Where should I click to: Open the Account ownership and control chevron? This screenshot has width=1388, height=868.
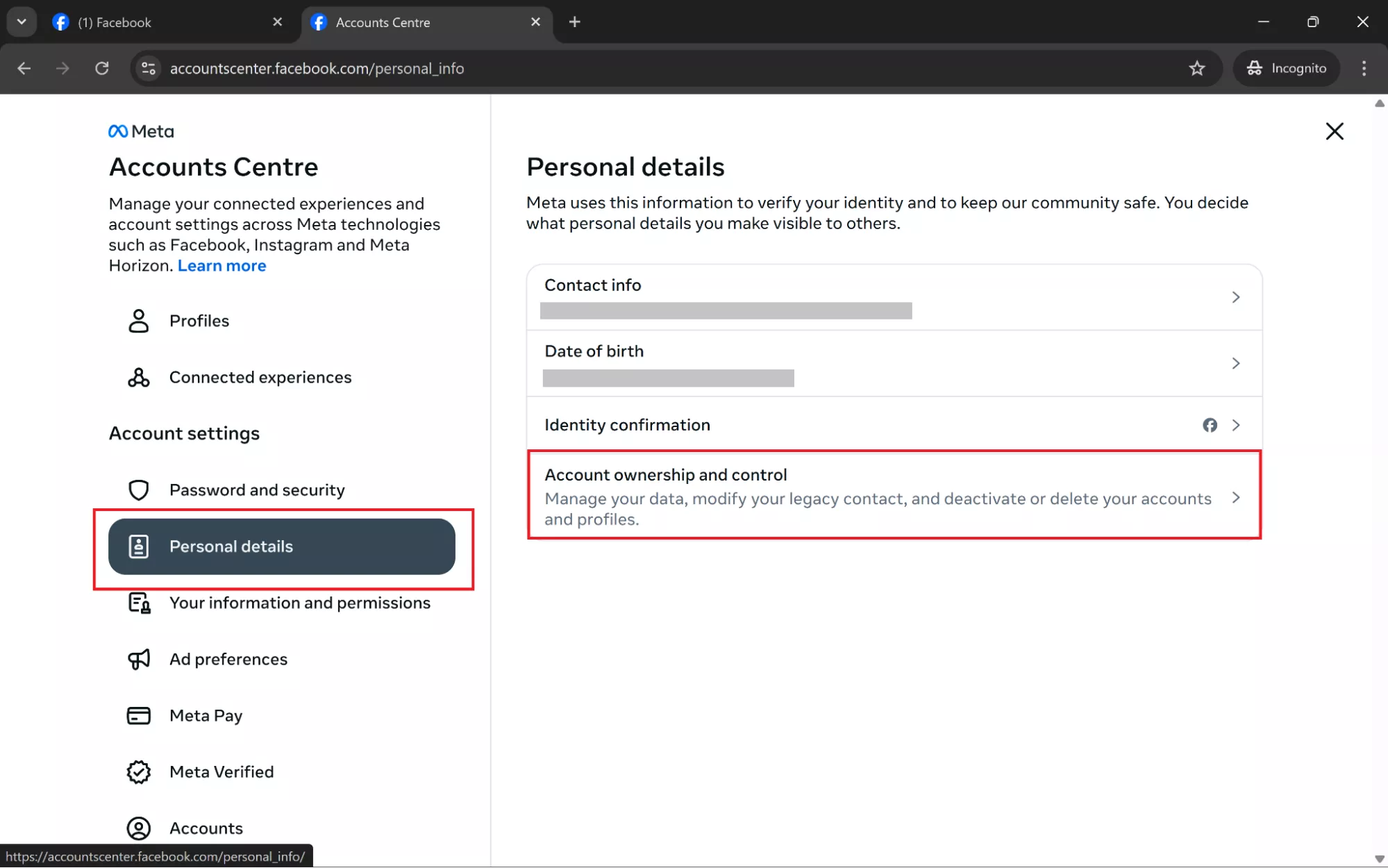coord(1235,498)
